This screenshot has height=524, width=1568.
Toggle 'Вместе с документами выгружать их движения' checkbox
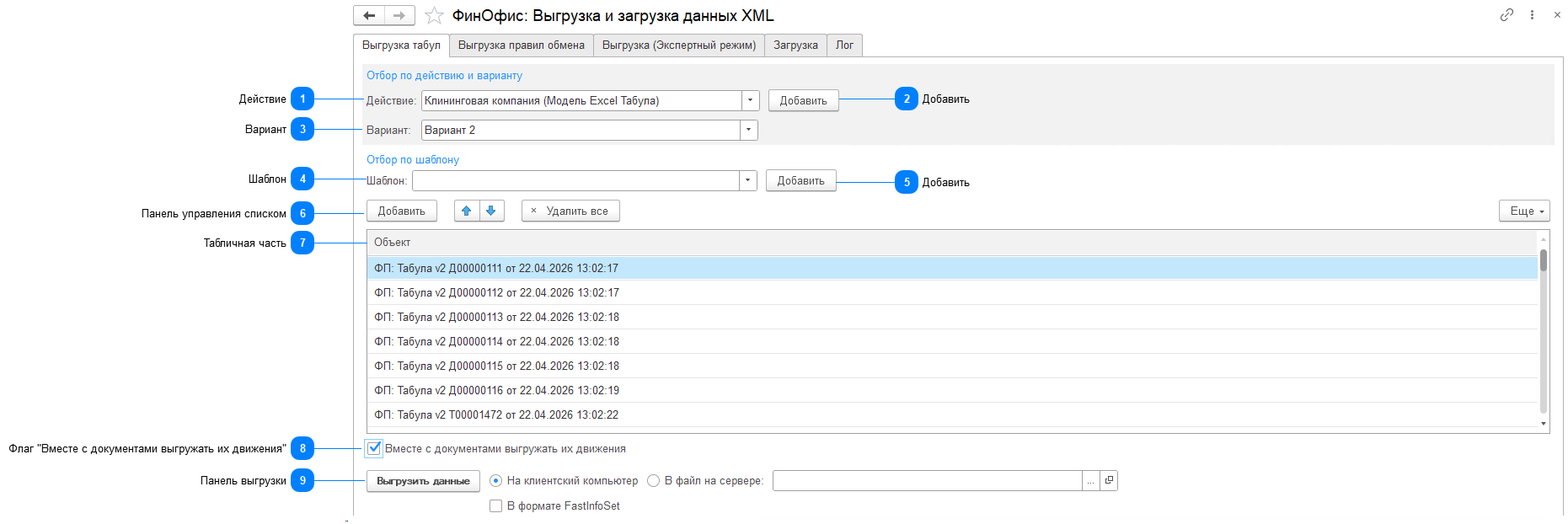374,448
